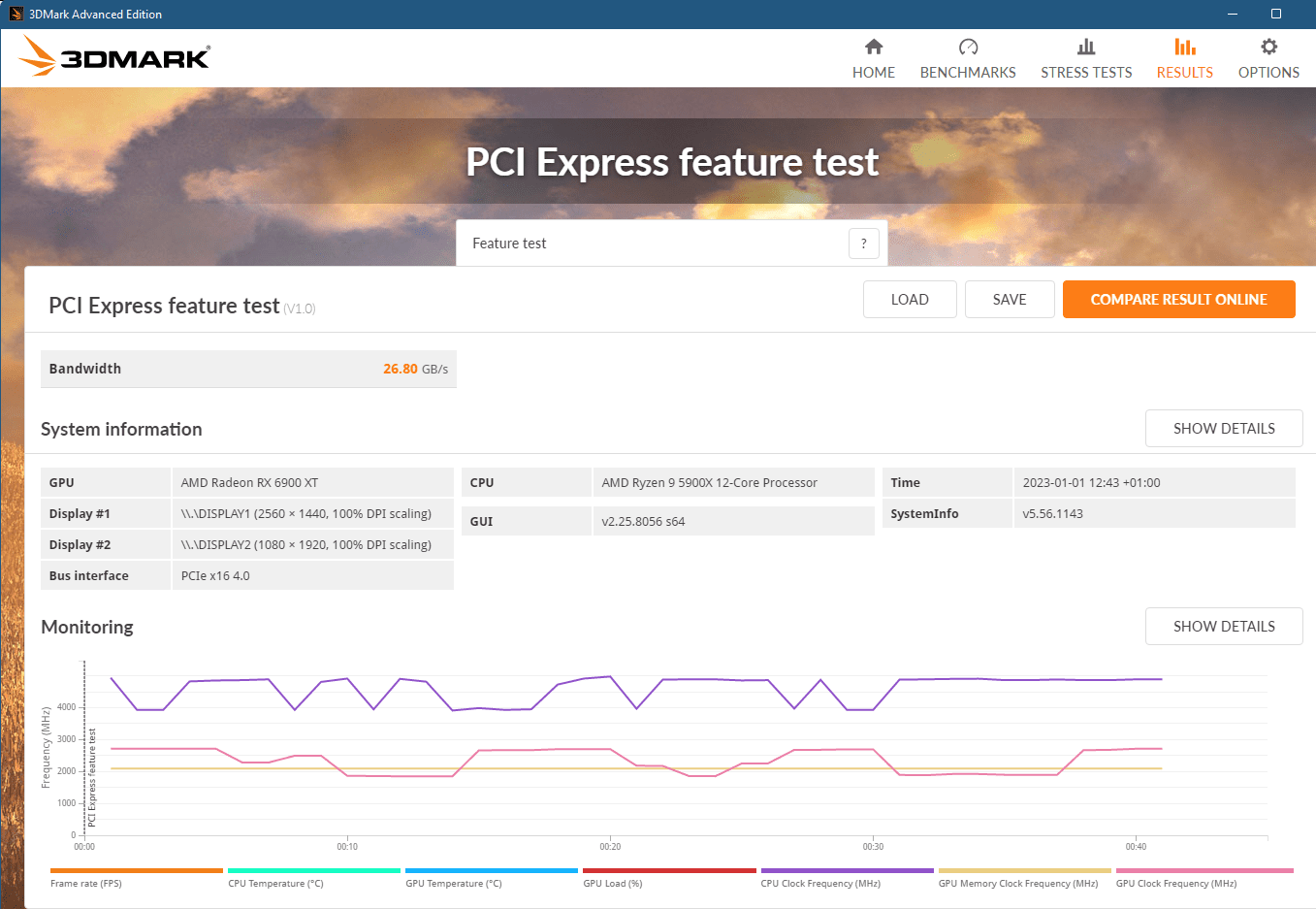
Task: Click the Bus interface label
Action: pyautogui.click(x=88, y=576)
